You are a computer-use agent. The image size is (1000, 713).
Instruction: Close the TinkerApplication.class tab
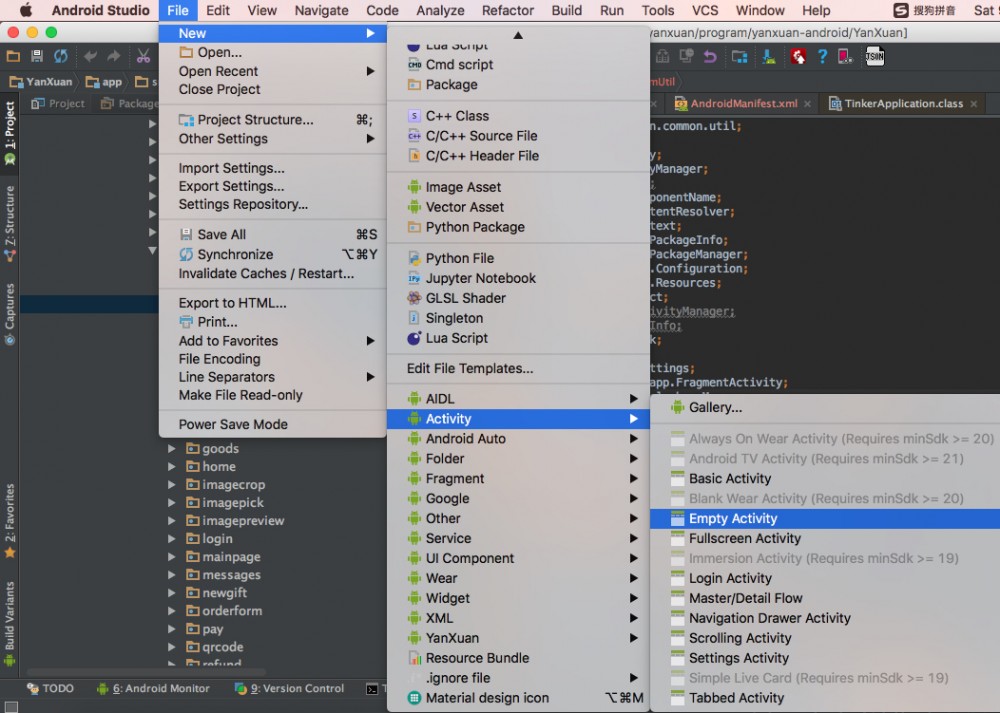click(974, 104)
